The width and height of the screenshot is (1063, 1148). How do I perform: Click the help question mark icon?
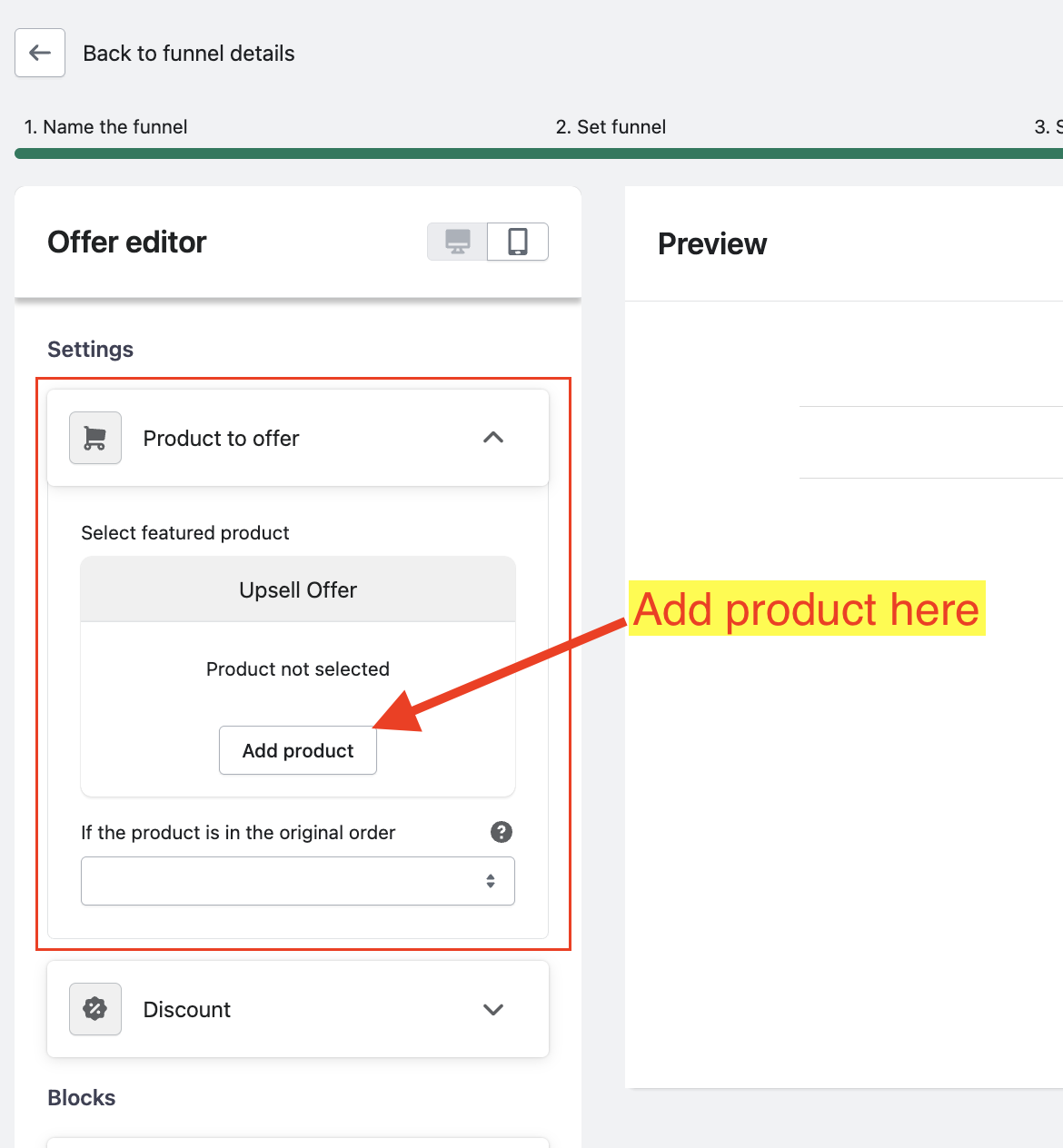click(x=501, y=832)
